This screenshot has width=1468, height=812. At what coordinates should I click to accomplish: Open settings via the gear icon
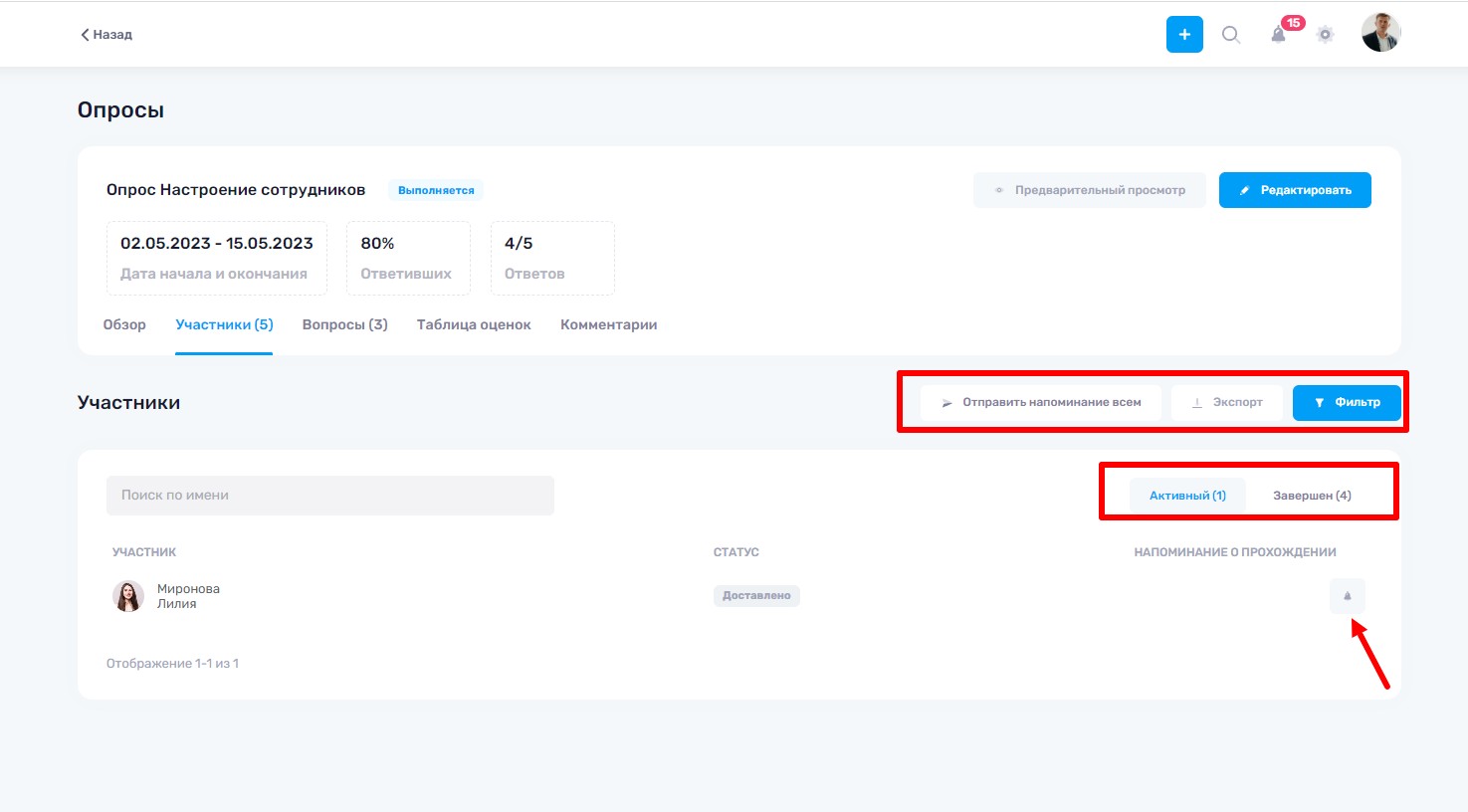coord(1325,35)
